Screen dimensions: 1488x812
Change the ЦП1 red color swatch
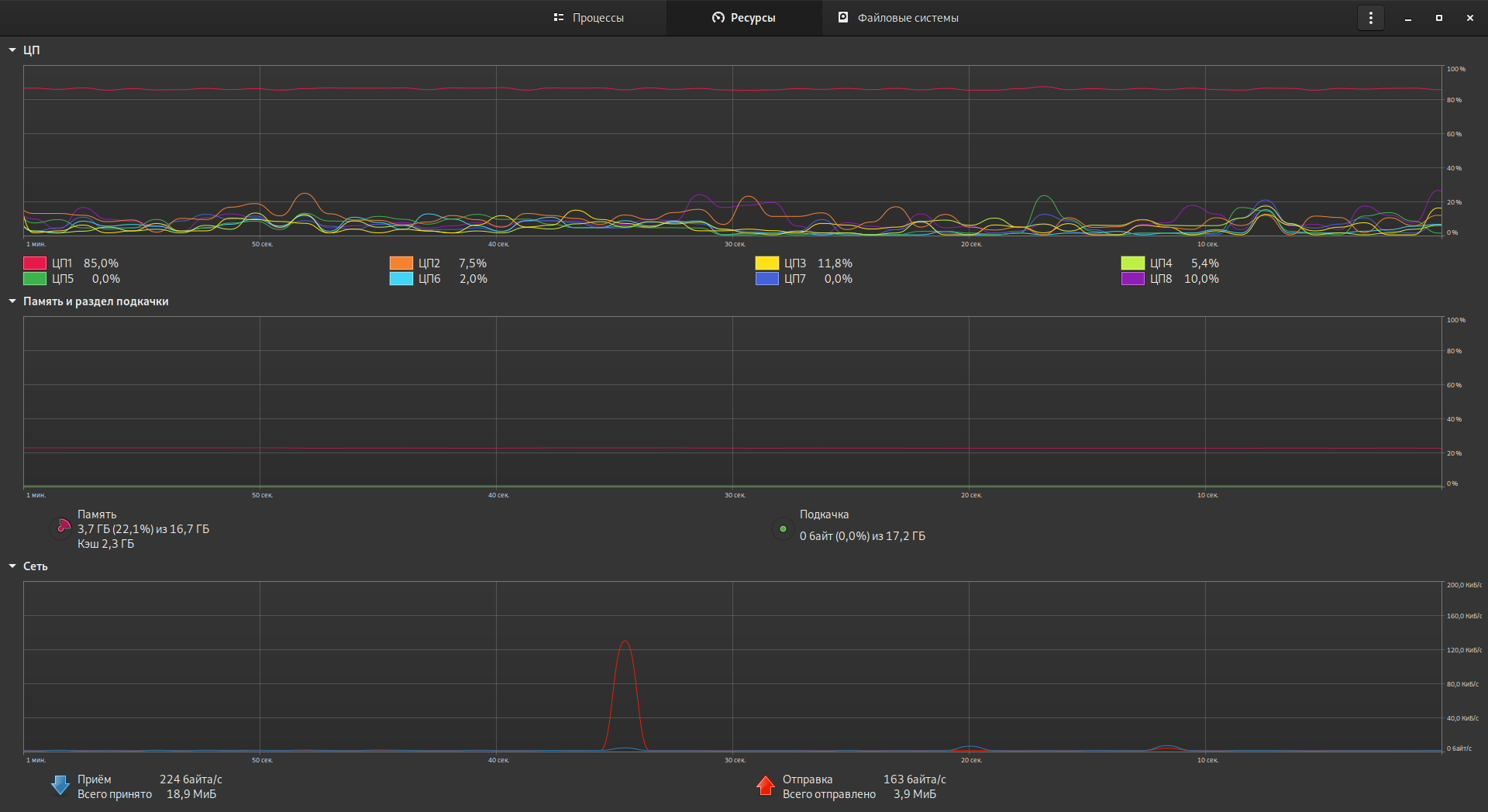(x=35, y=263)
